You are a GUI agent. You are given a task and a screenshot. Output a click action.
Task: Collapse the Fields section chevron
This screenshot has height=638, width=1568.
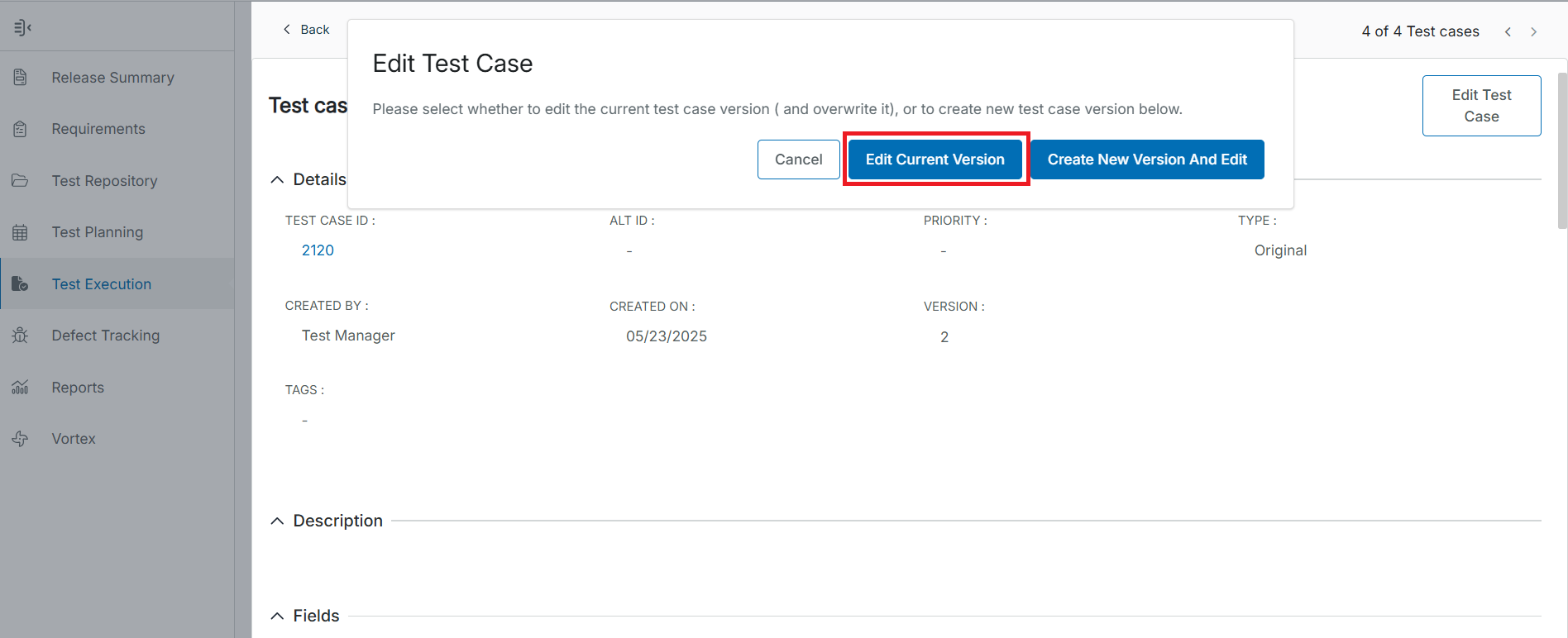point(277,617)
